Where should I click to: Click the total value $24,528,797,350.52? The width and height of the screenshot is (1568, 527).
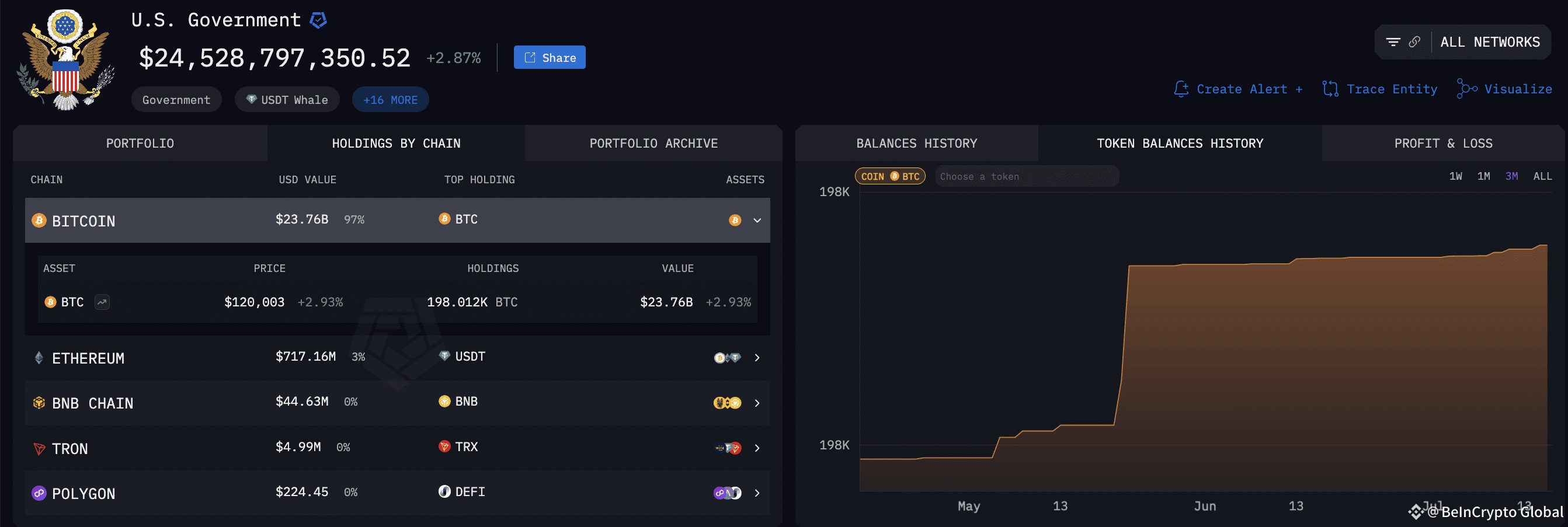tap(274, 58)
